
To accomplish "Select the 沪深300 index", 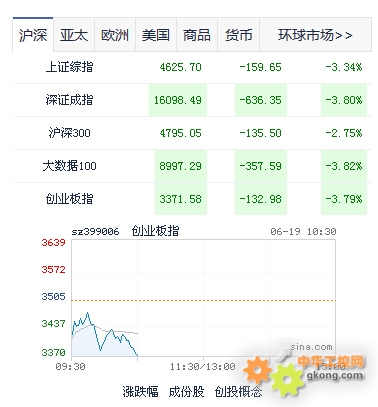I will pyautogui.click(x=69, y=133).
